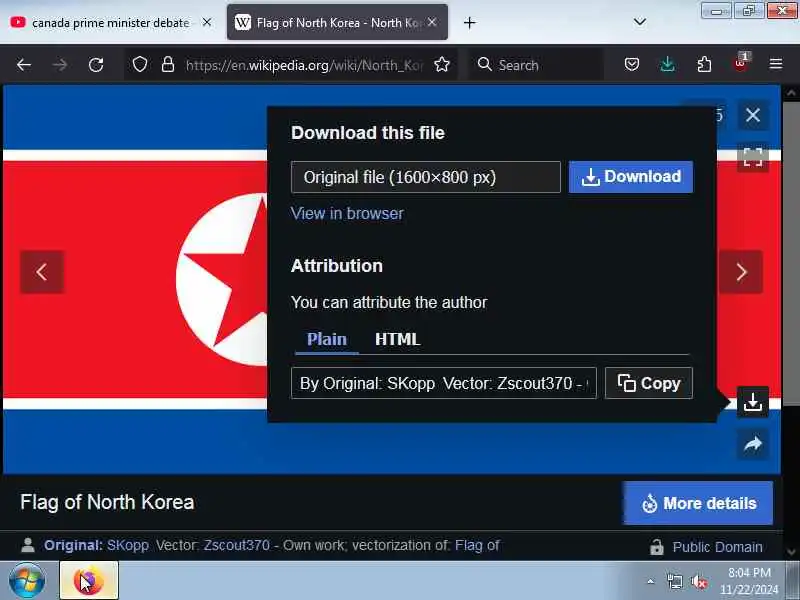Open the SKopp author link
This screenshot has width=800, height=600.
tap(128, 545)
